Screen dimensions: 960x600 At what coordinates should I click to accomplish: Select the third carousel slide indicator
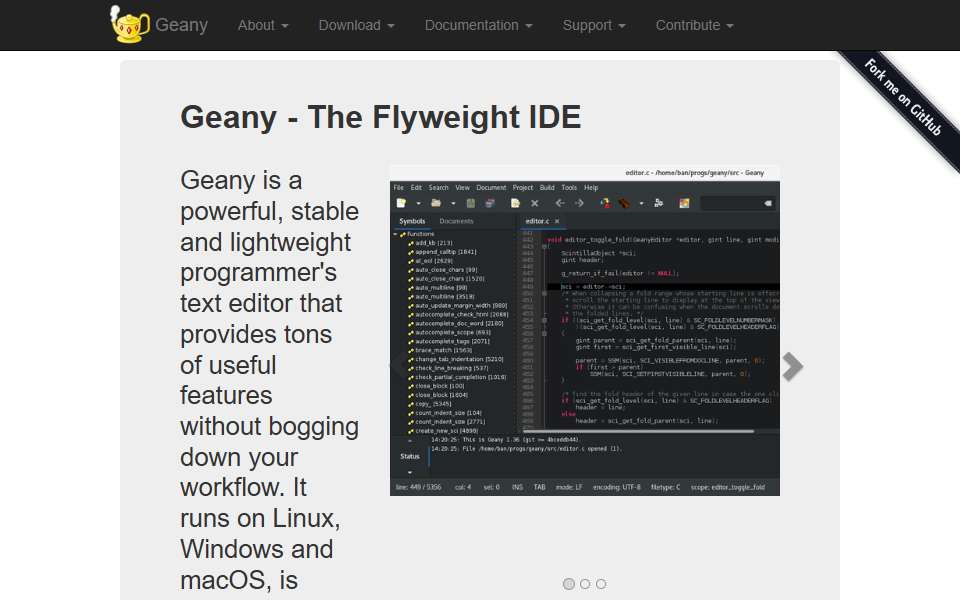(x=601, y=584)
